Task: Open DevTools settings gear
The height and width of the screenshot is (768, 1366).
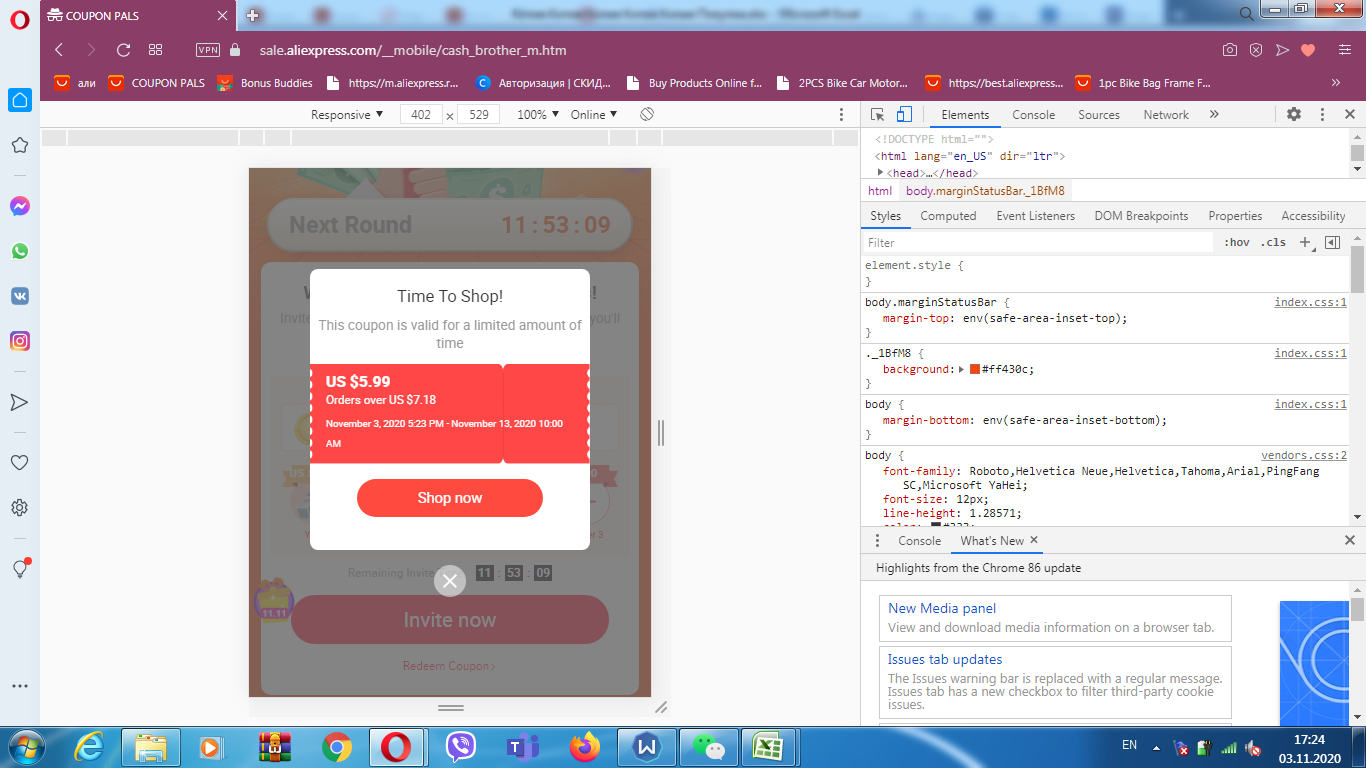Action: point(1294,115)
